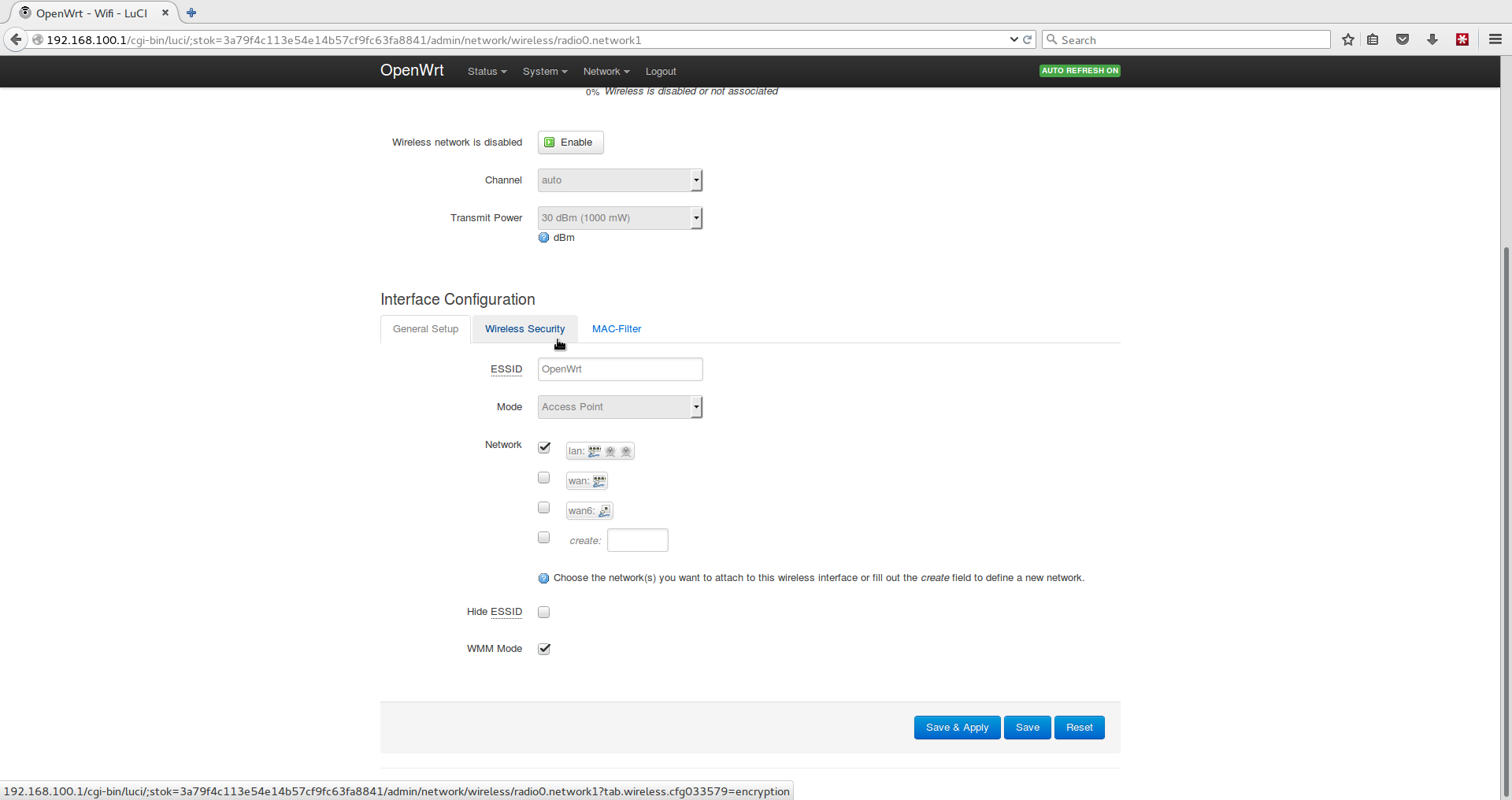Open a new tab with plus icon
Screen dimensions: 1512x800
click(x=191, y=13)
